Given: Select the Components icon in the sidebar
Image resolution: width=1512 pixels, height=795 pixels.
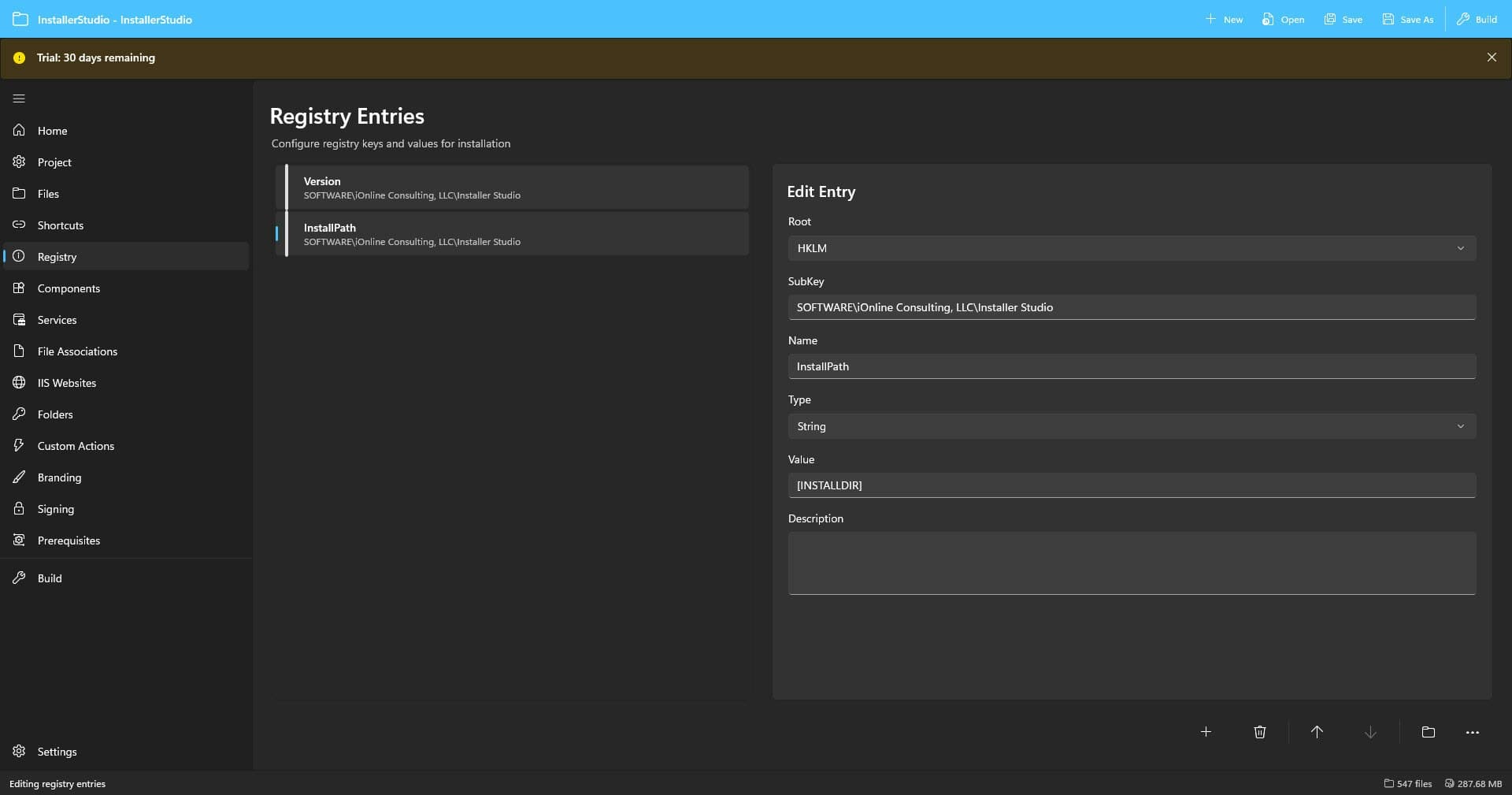Looking at the screenshot, I should click(19, 288).
